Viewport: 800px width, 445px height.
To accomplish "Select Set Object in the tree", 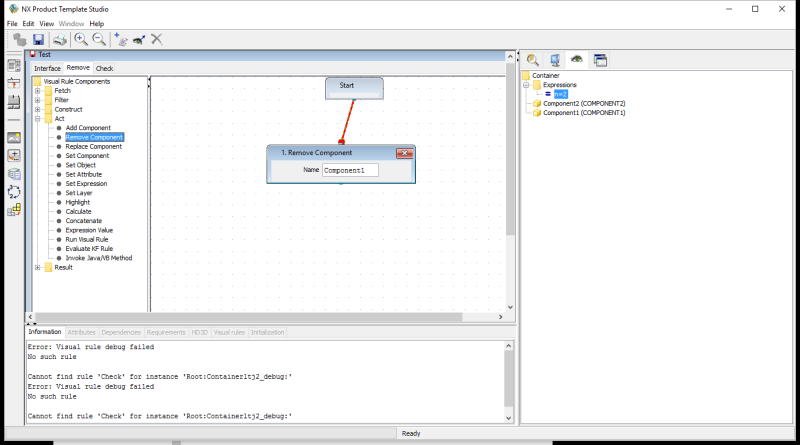I will click(x=81, y=165).
